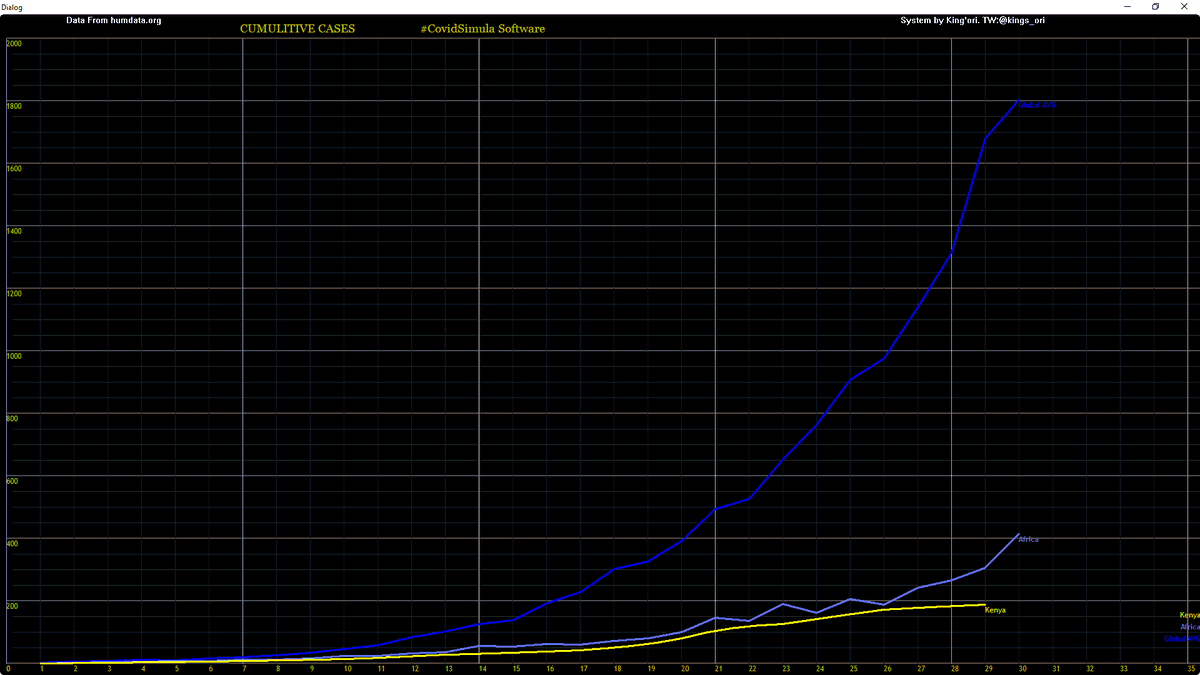Click the '30' x-axis day label

(1022, 668)
